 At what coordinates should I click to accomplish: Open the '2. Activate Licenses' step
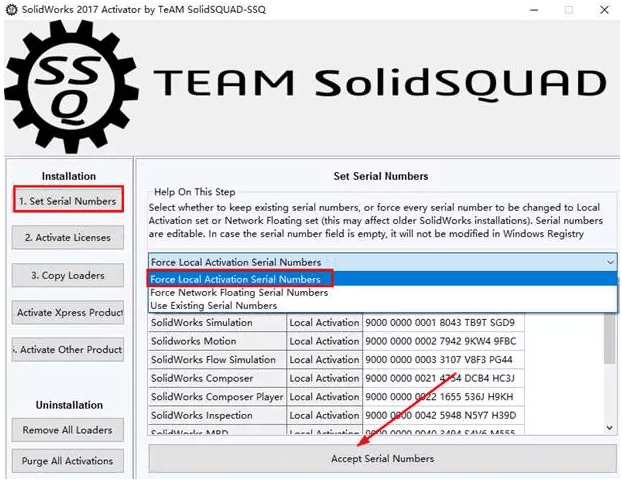pyautogui.click(x=68, y=237)
